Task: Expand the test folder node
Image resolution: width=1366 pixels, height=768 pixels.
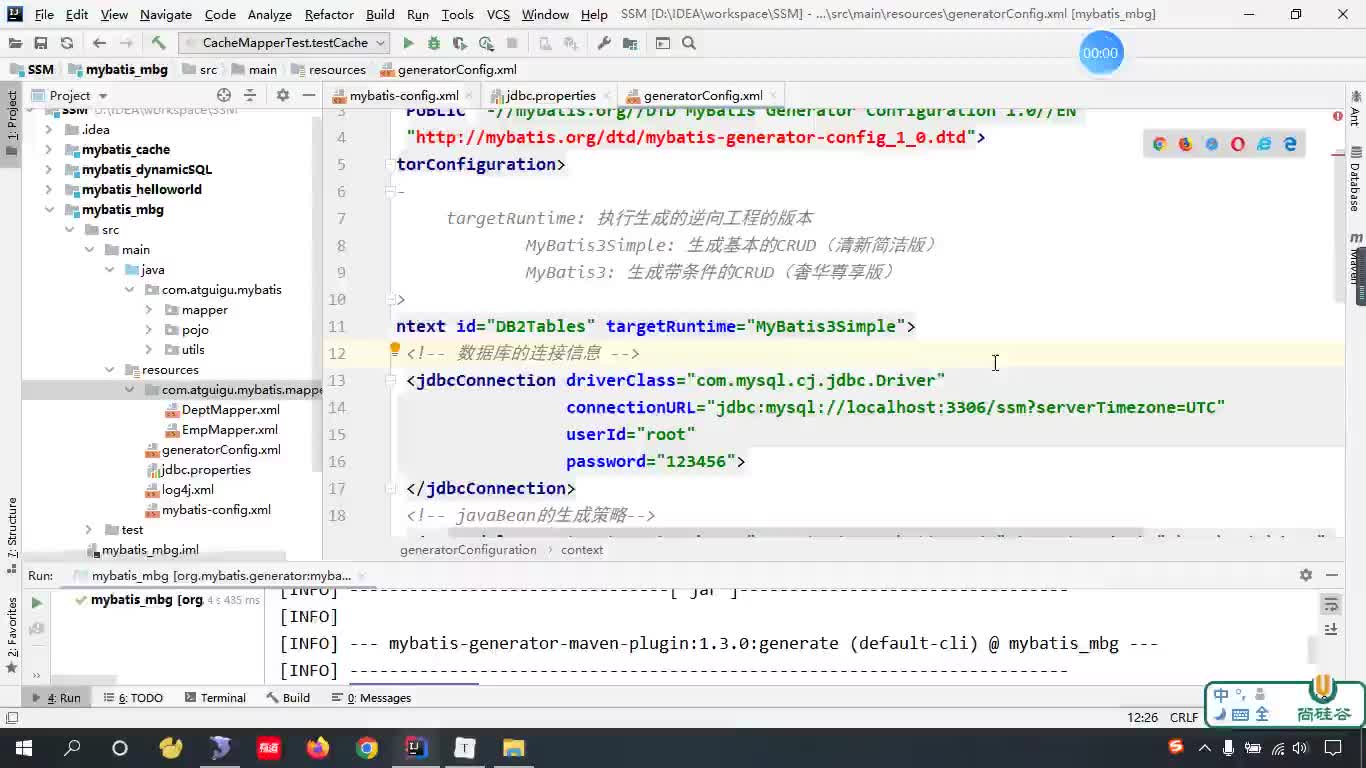Action: (89, 530)
